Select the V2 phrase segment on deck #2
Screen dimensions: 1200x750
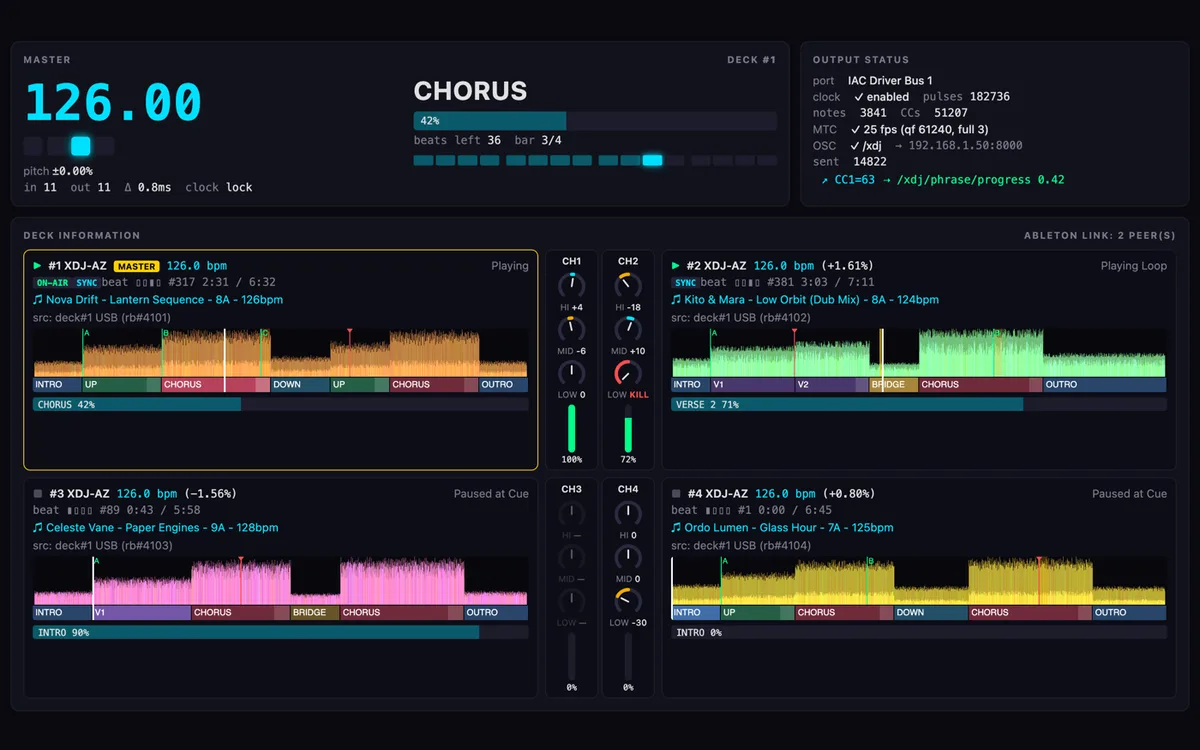pyautogui.click(x=831, y=384)
